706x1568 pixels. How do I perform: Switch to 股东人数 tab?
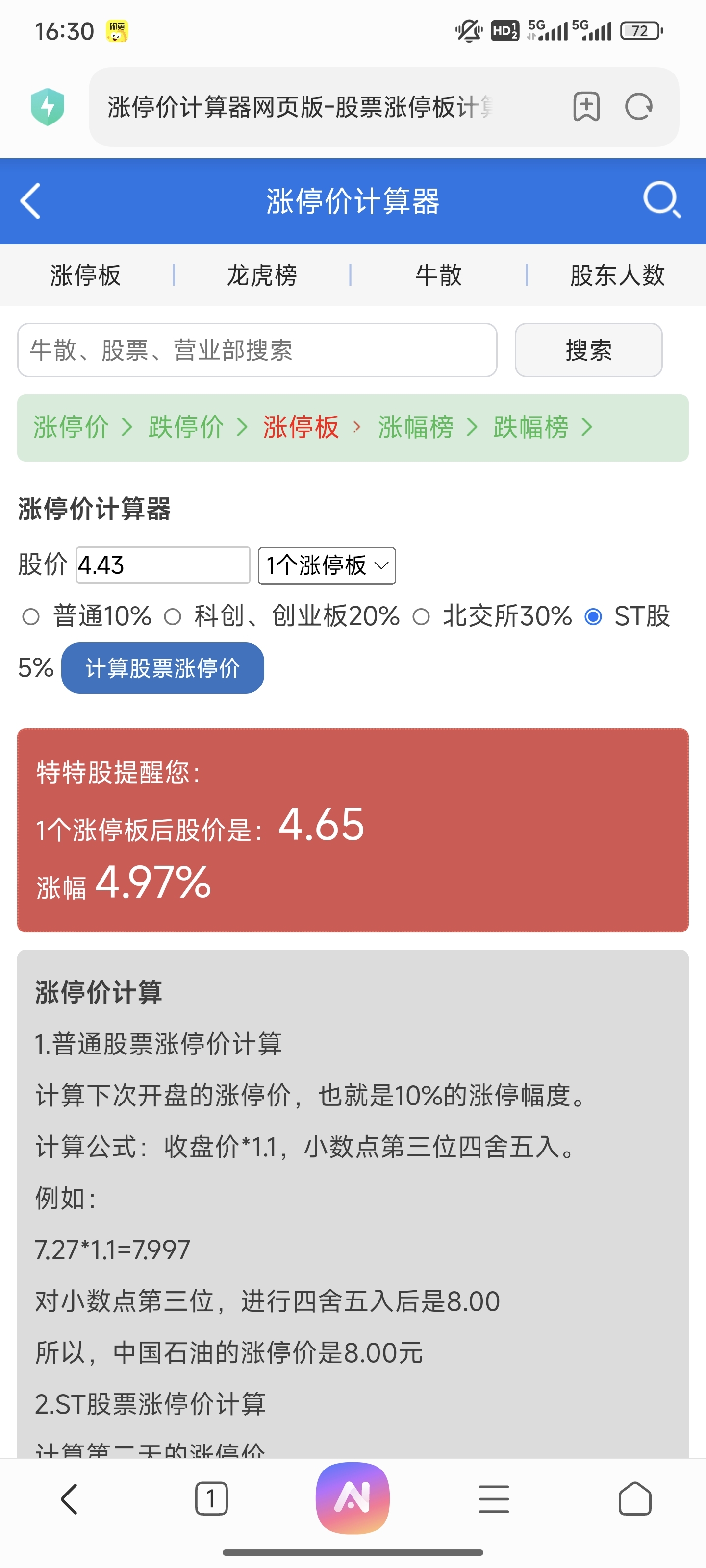pos(616,275)
